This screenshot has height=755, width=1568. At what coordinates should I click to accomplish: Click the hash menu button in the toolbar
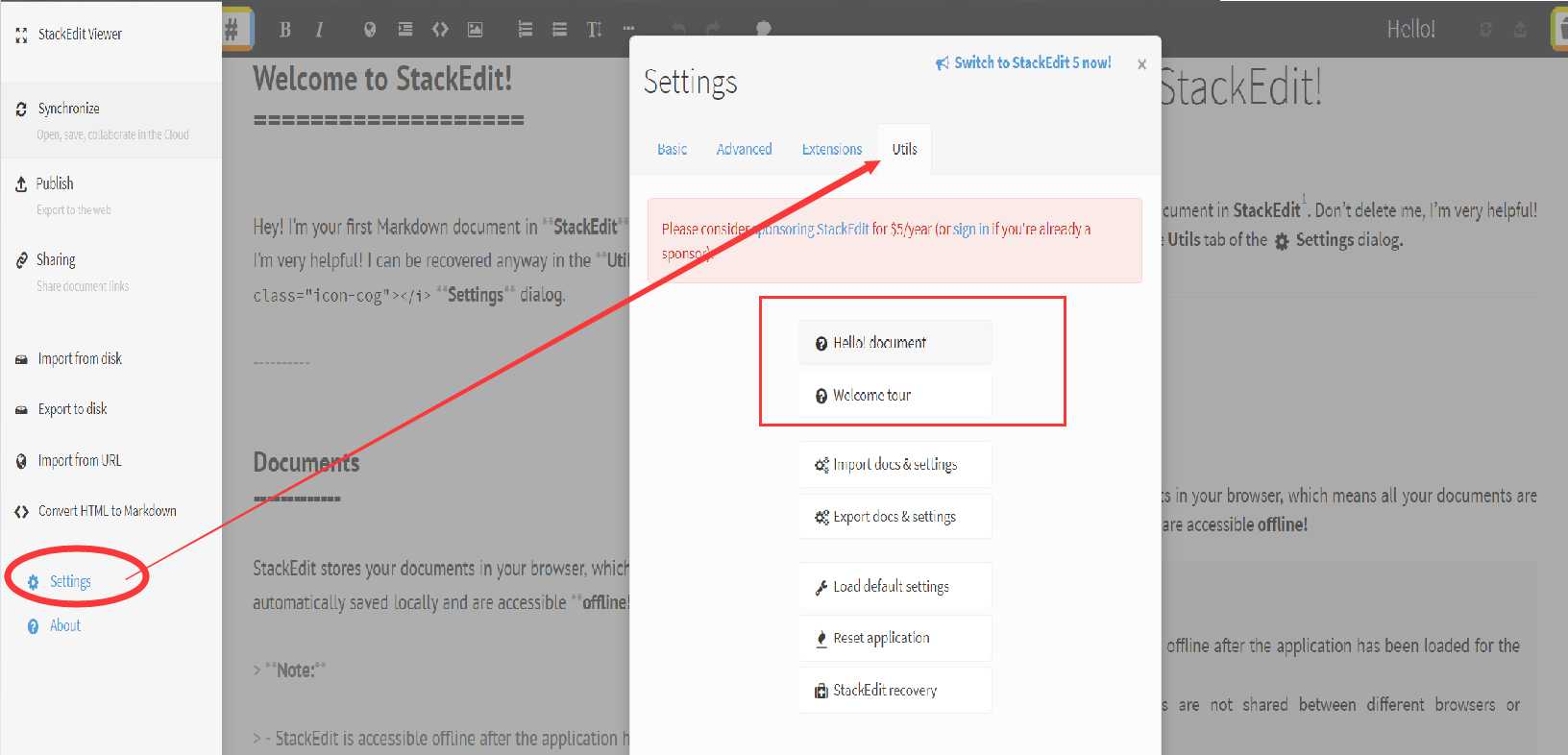[x=236, y=29]
